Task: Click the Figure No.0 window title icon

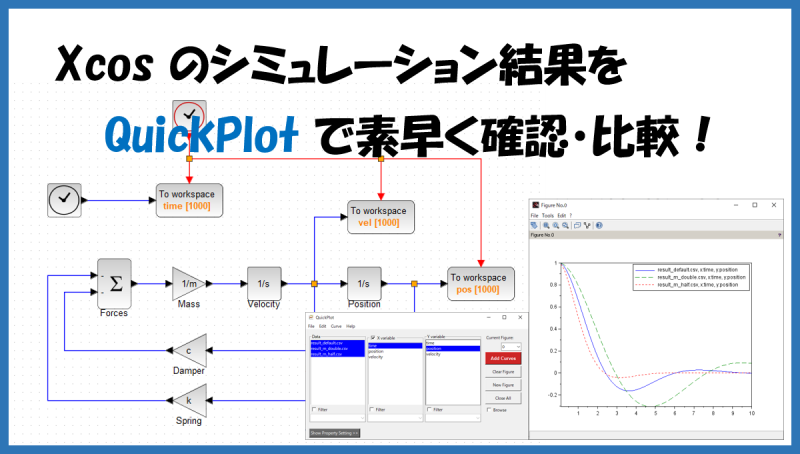Action: (x=536, y=205)
